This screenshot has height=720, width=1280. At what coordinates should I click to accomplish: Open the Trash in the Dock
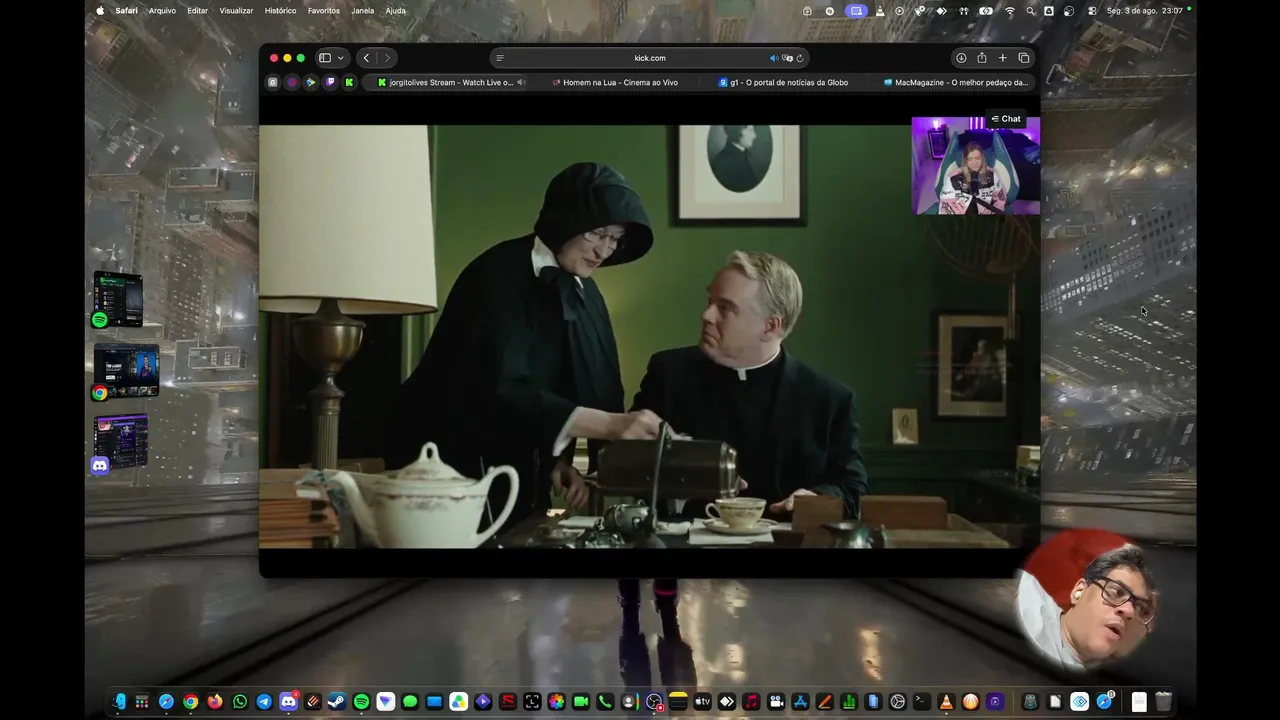click(x=1163, y=702)
